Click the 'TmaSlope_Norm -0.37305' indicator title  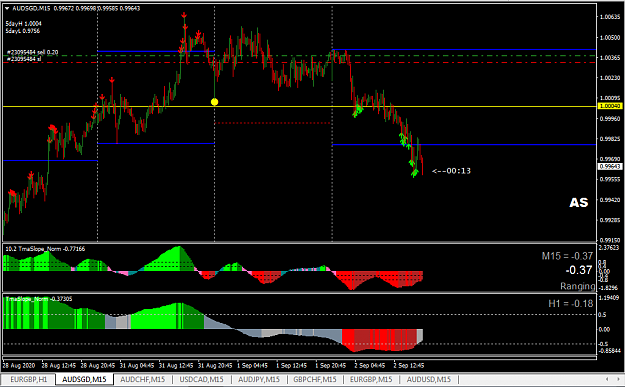click(x=39, y=299)
